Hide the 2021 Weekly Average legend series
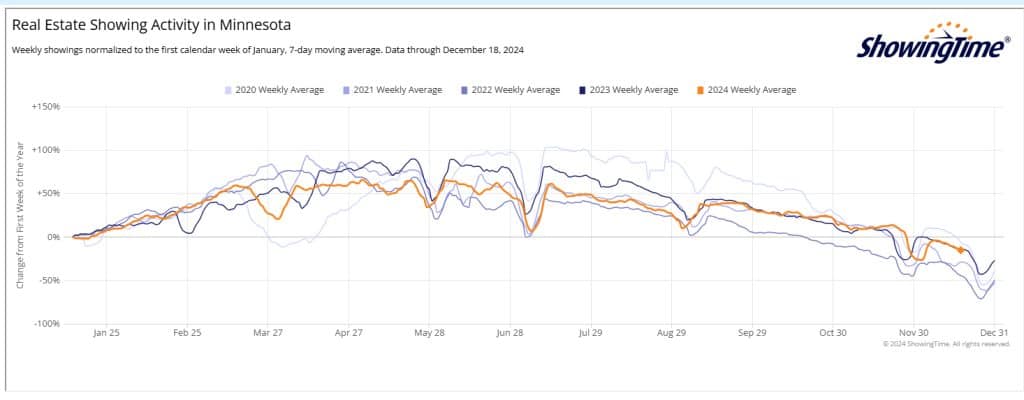Viewport: 1024px width, 400px height. [396, 90]
